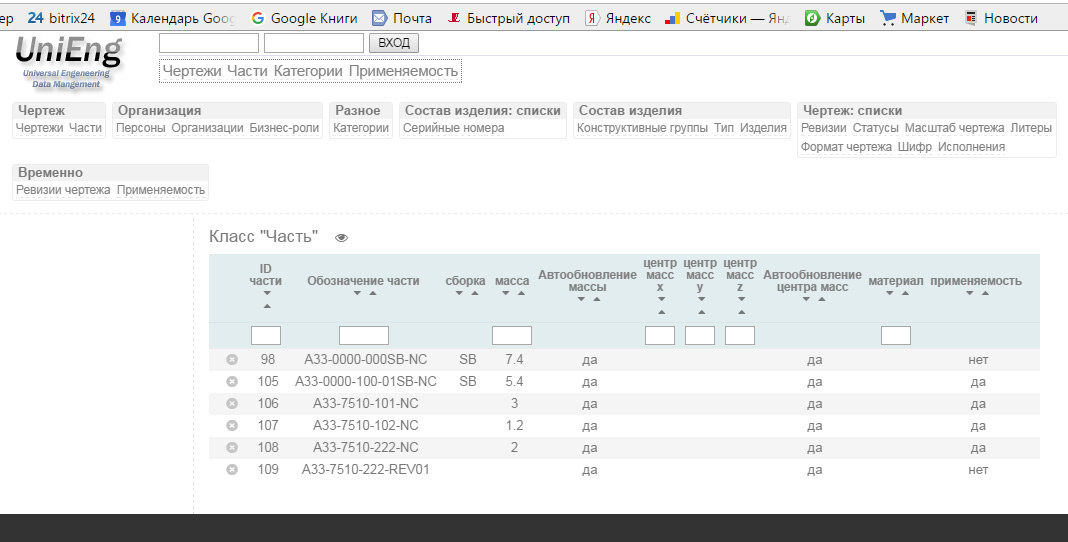Open Применяемость link under Временно
This screenshot has height=542, width=1068.
[161, 190]
